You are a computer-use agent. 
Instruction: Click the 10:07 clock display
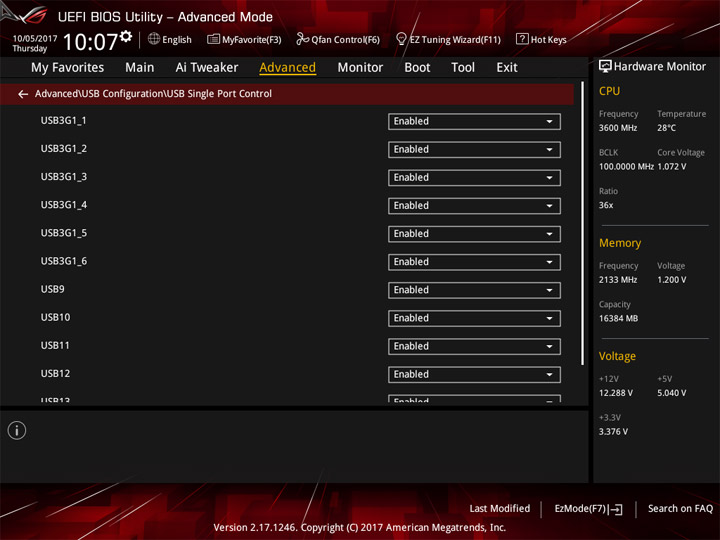(x=90, y=42)
